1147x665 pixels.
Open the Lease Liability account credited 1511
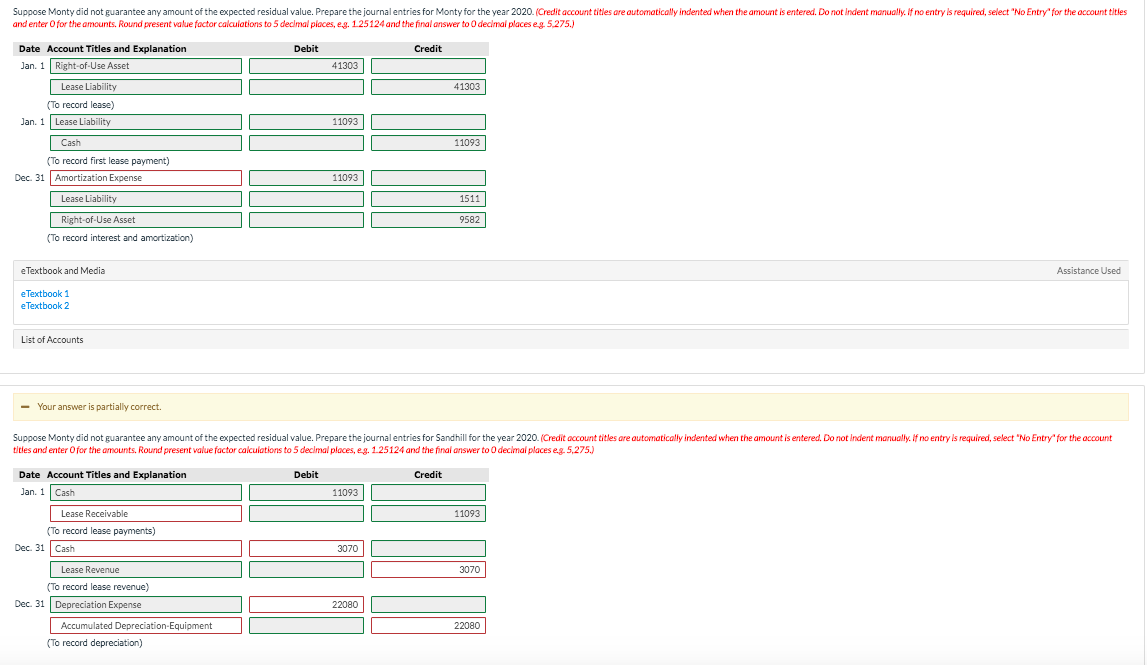(x=146, y=199)
